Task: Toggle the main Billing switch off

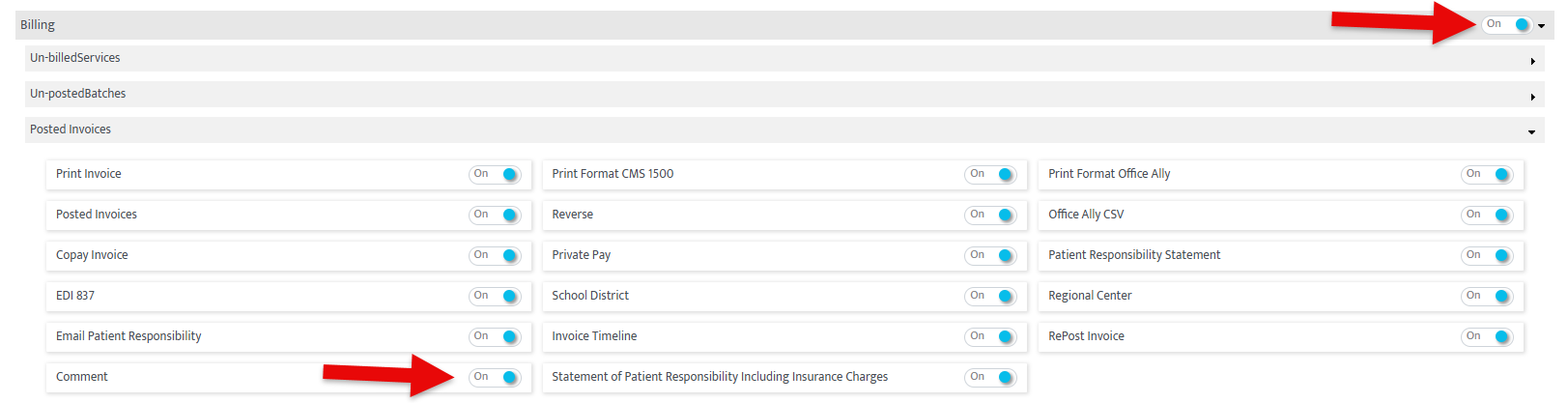Action: [x=1506, y=24]
